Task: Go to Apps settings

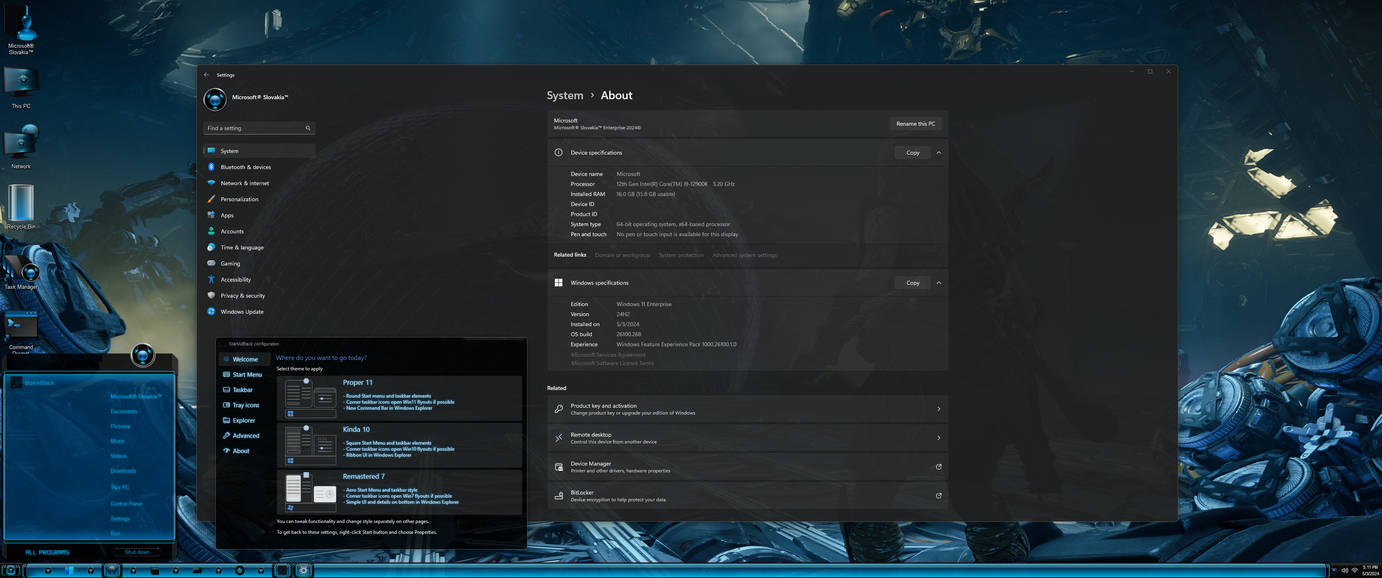Action: point(259,215)
